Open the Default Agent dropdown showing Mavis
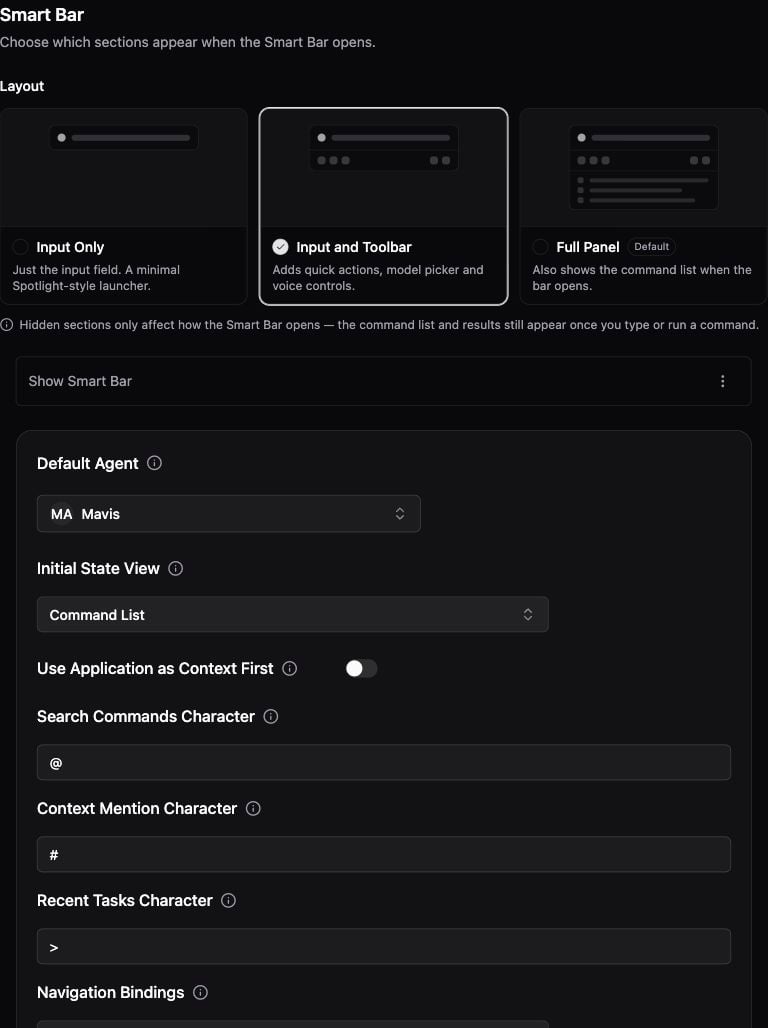Viewport: 768px width, 1028px height. tap(228, 513)
